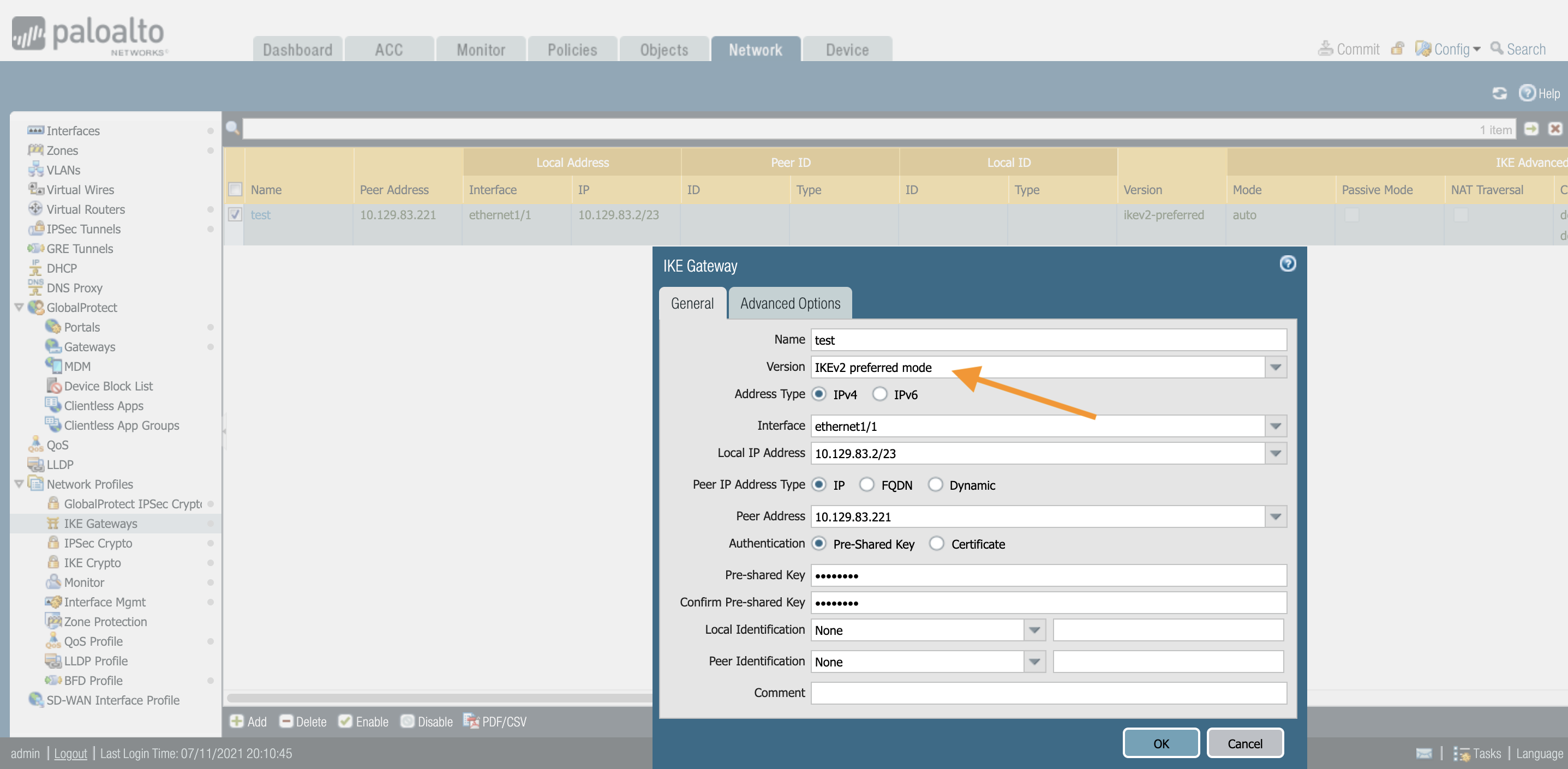Image resolution: width=1568 pixels, height=769 pixels.
Task: Click the Delete icon in bottom toolbar
Action: 285,721
